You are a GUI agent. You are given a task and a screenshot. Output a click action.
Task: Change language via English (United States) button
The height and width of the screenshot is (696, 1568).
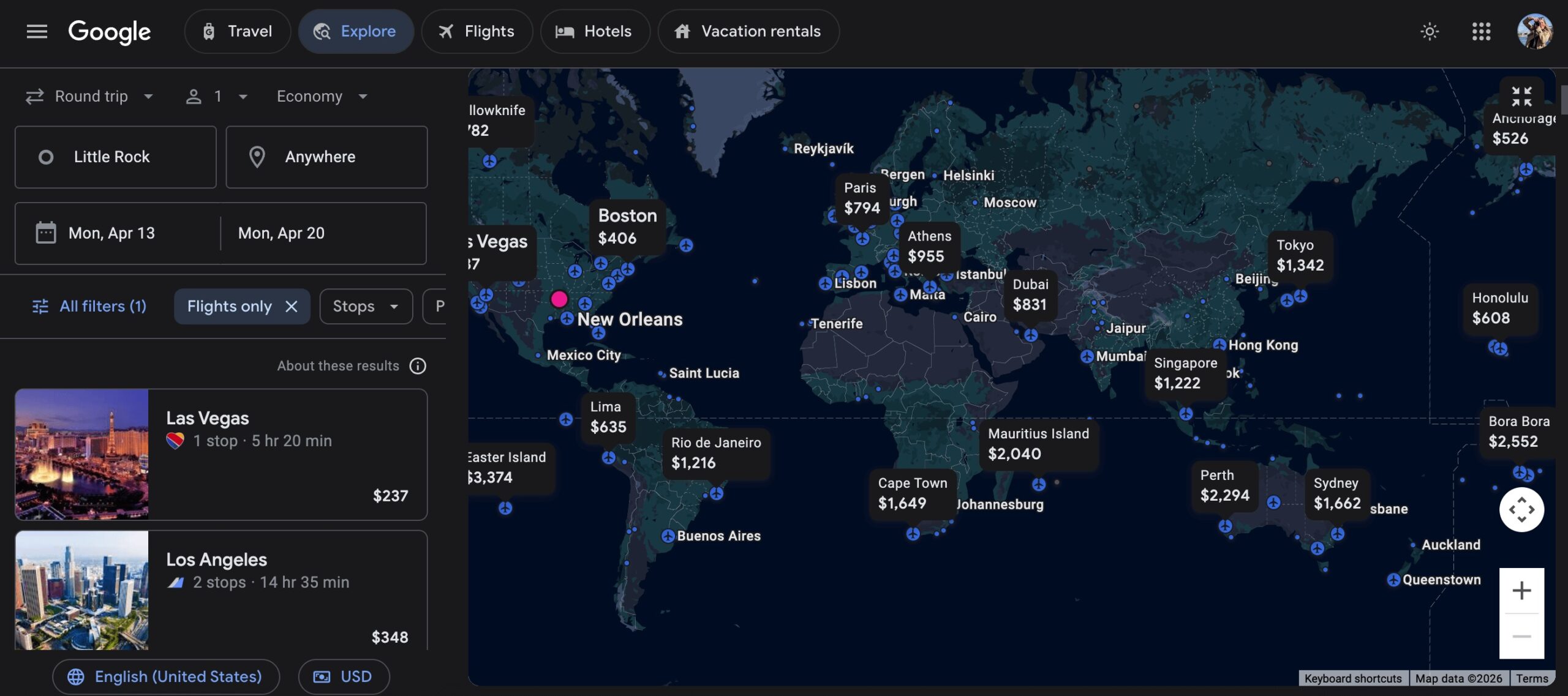(x=165, y=676)
